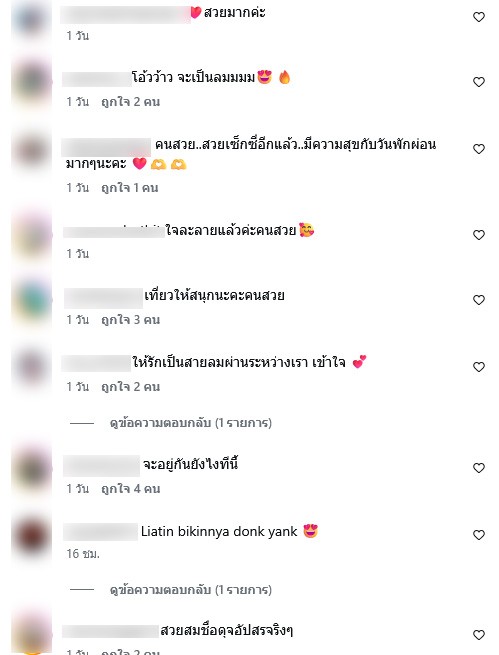View likes 'ถูกใจ 2 คน' under 'โอ้วว้าว' comment
This screenshot has width=499, height=655.
pos(131,102)
